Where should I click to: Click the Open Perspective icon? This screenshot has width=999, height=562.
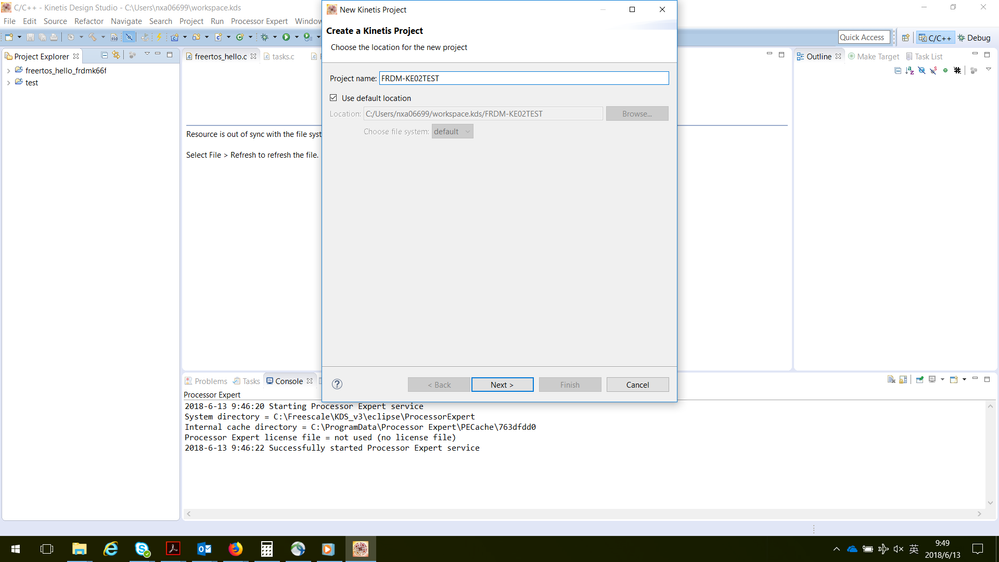coord(905,38)
